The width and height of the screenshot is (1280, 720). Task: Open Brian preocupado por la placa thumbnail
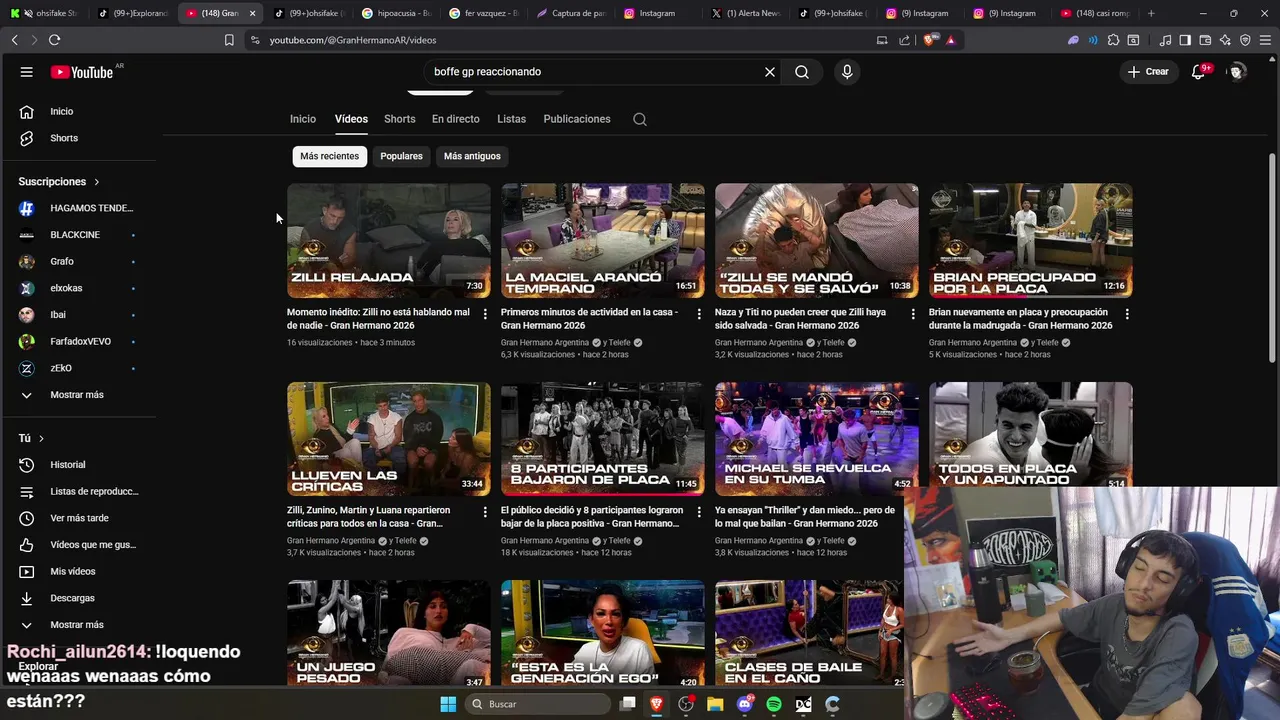tap(1031, 240)
